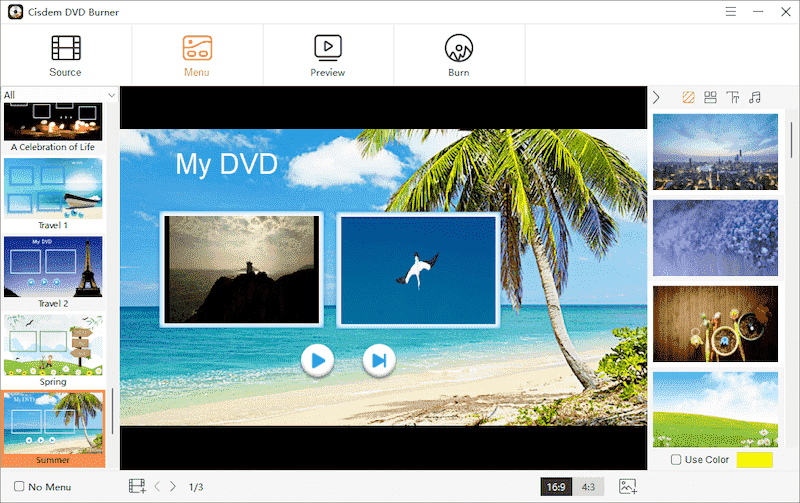The width and height of the screenshot is (800, 503).
Task: Switch aspect ratio to 4:3
Action: [x=588, y=487]
